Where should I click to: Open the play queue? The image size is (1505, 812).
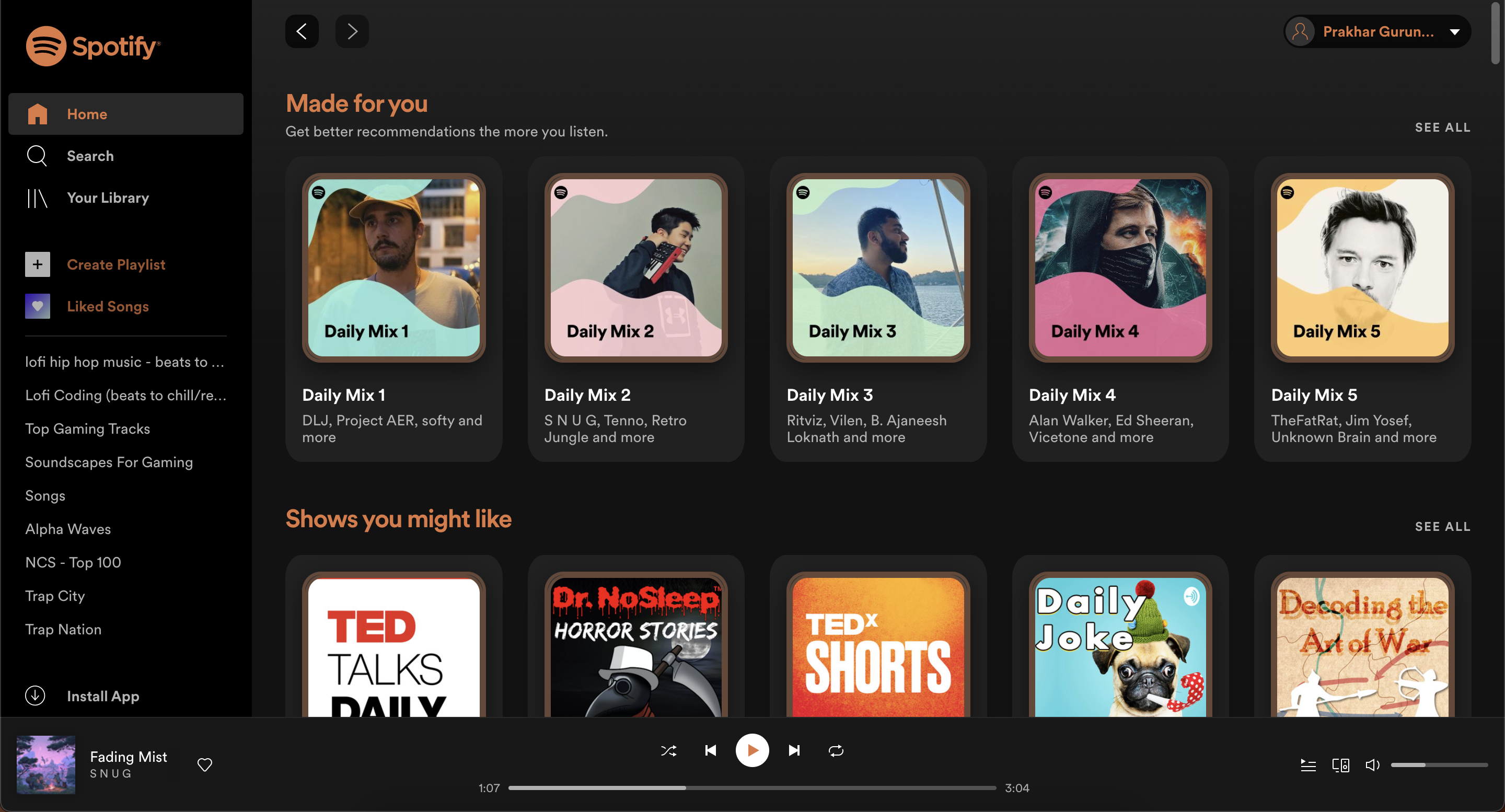(1308, 765)
